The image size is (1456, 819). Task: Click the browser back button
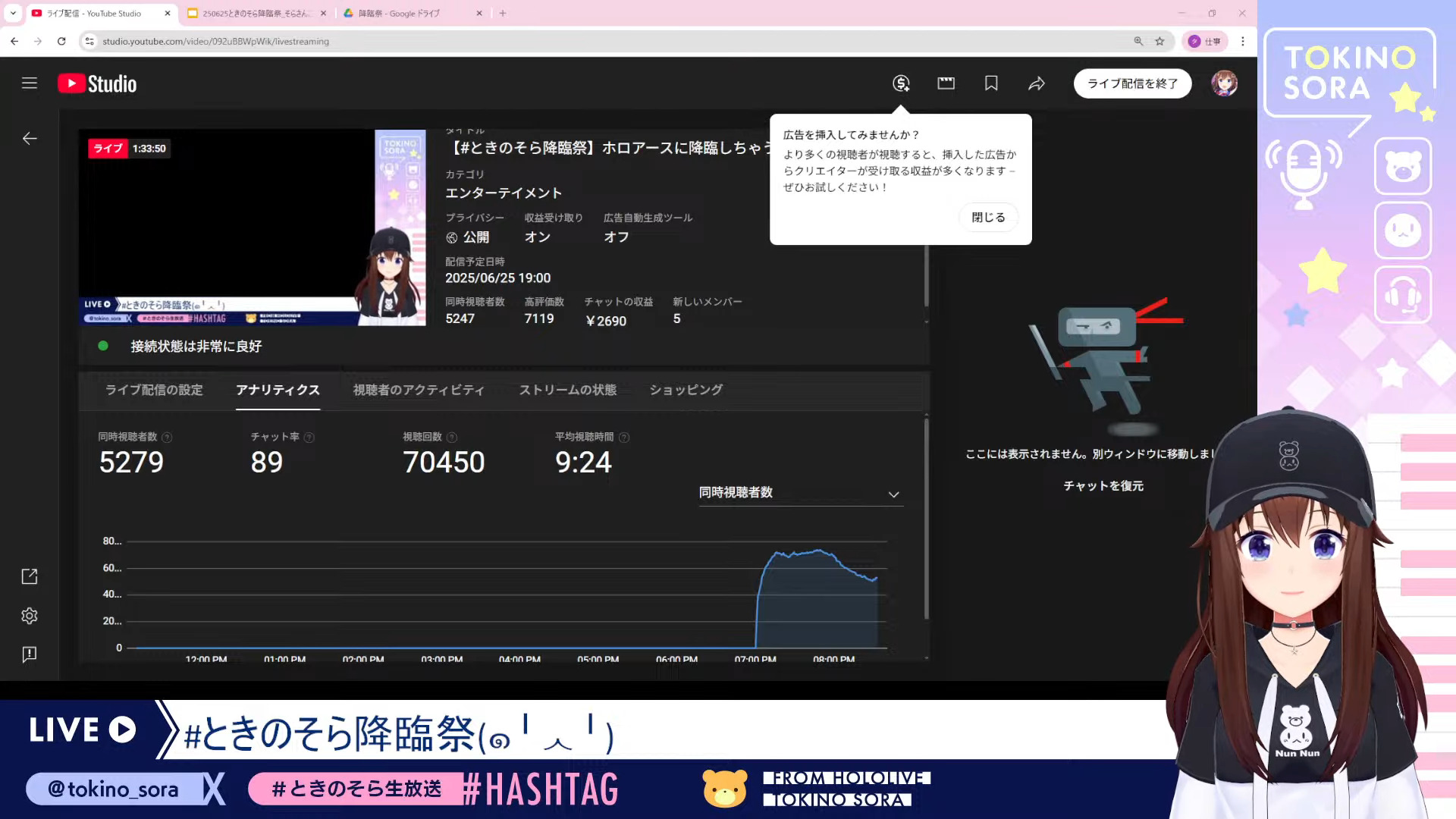coord(14,41)
